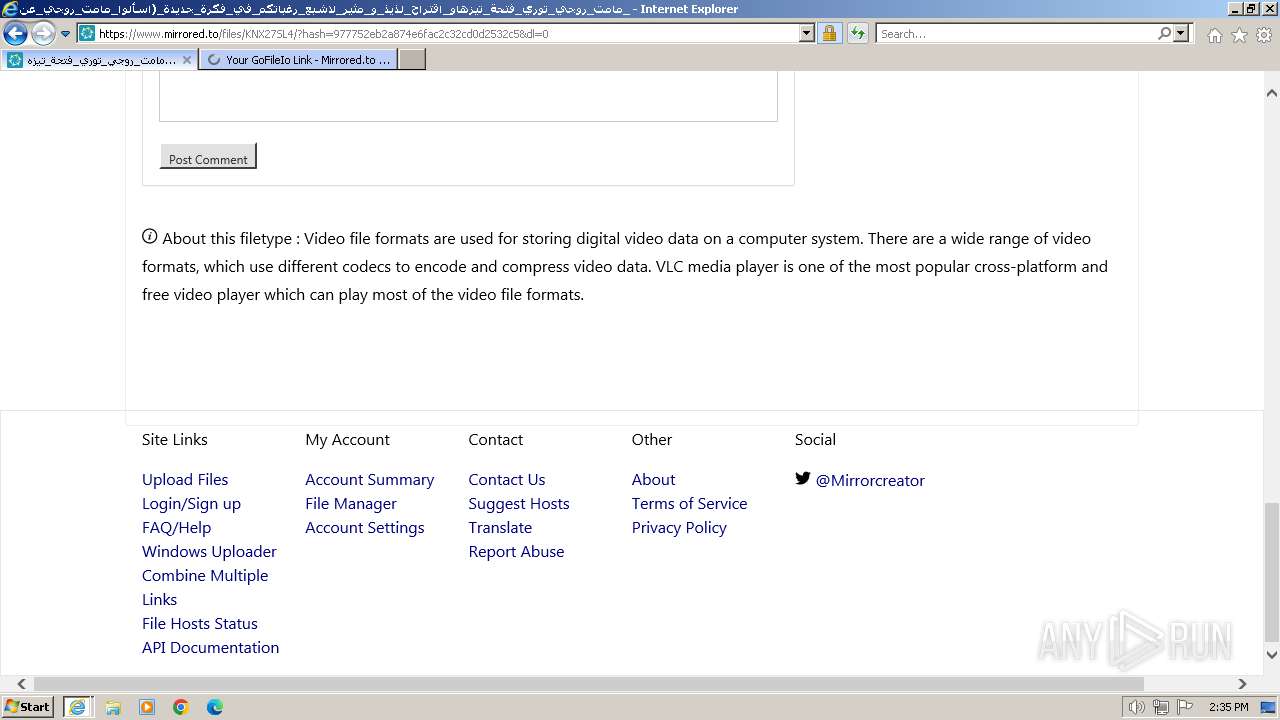Image resolution: width=1280 pixels, height=720 pixels.
Task: Click the Twitter bird icon
Action: 803,478
